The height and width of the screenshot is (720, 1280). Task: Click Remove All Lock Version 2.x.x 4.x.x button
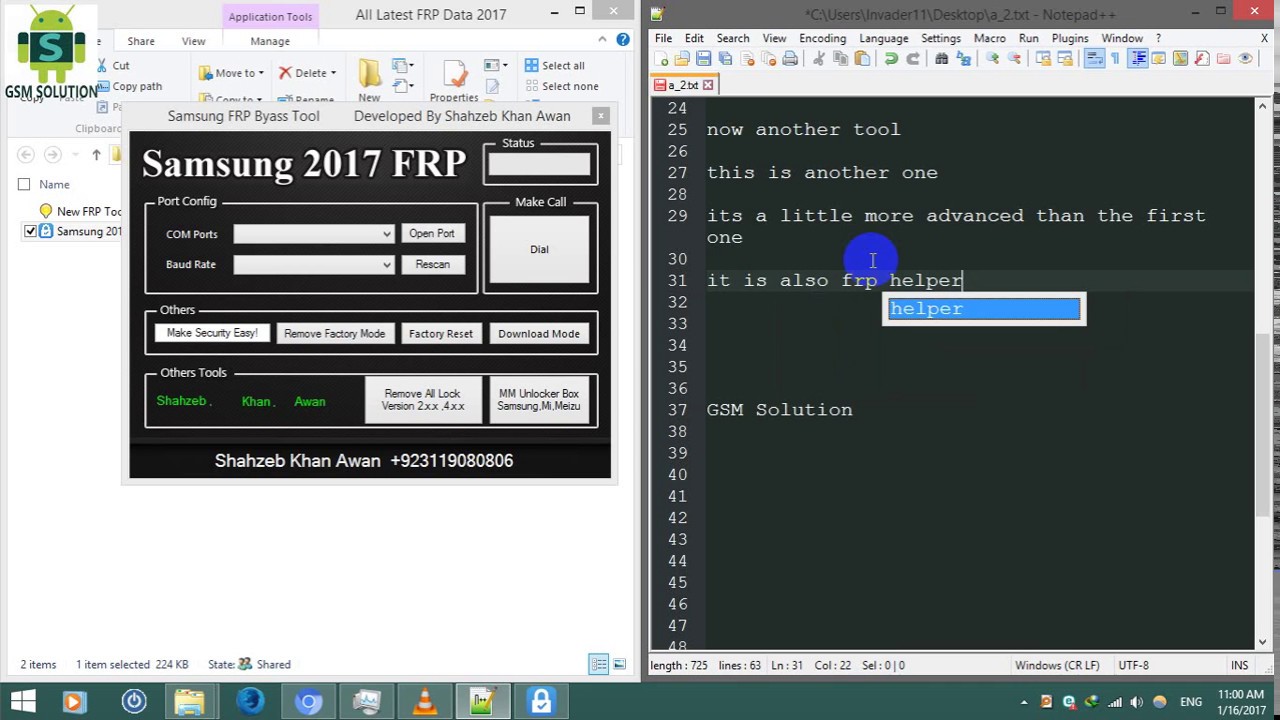pos(423,400)
